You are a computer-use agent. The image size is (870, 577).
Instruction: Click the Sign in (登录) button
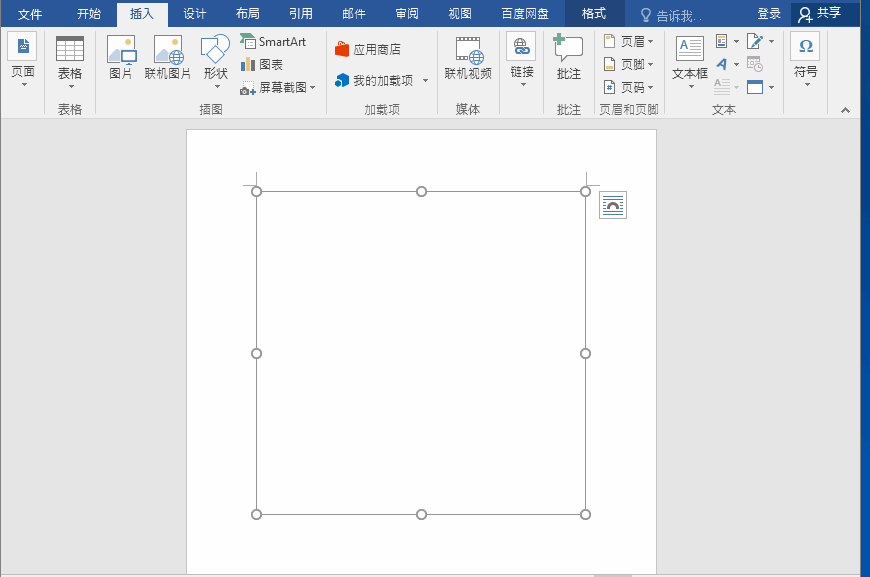point(769,14)
